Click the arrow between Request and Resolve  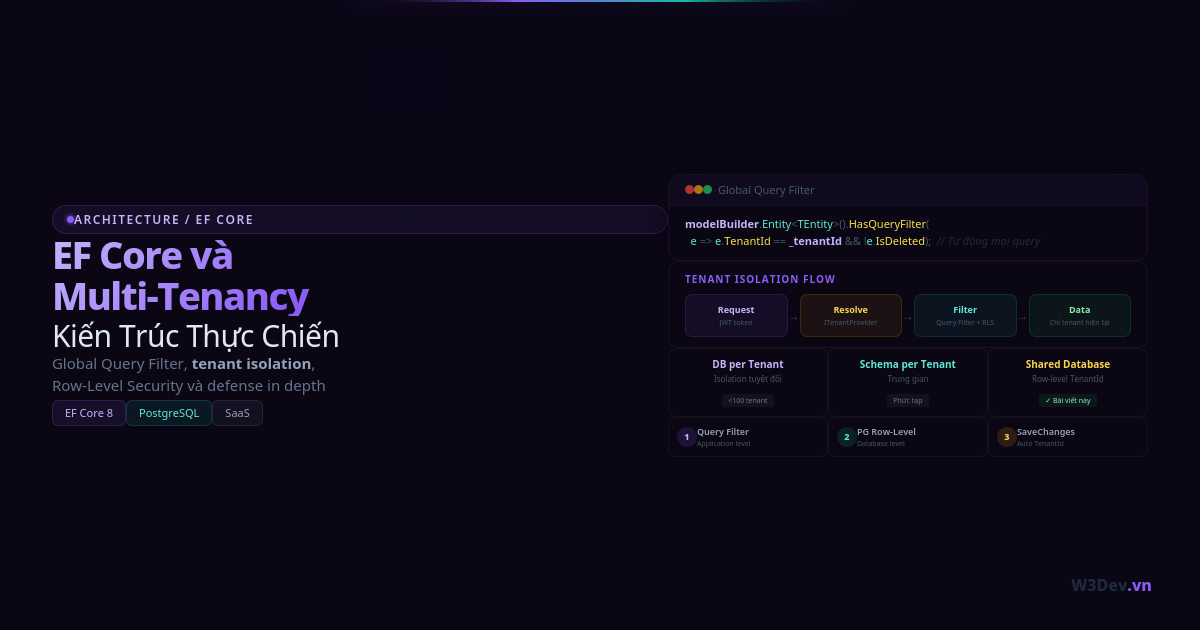(794, 317)
